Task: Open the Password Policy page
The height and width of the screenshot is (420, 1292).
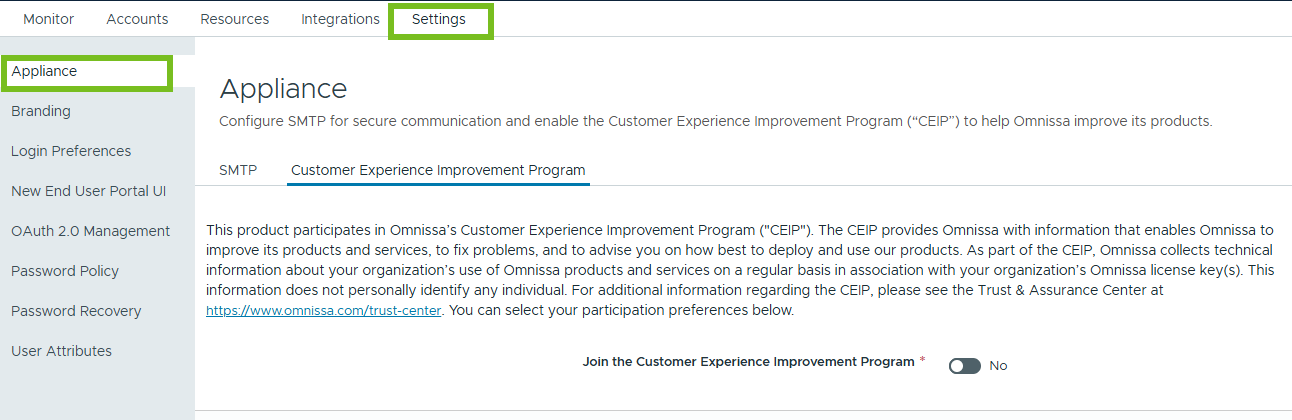Action: (65, 271)
